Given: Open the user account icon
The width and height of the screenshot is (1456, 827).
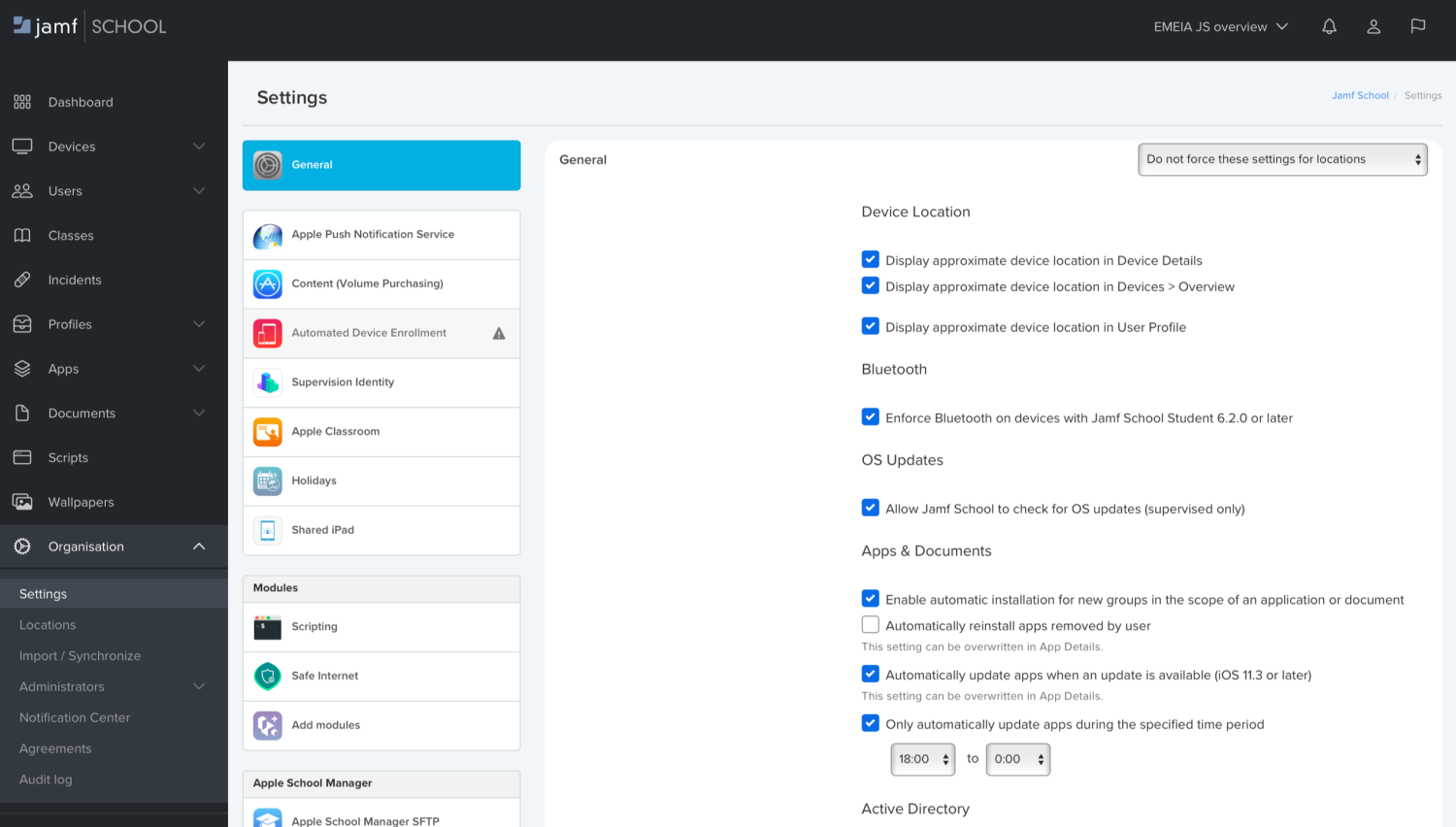Looking at the screenshot, I should click(x=1373, y=26).
